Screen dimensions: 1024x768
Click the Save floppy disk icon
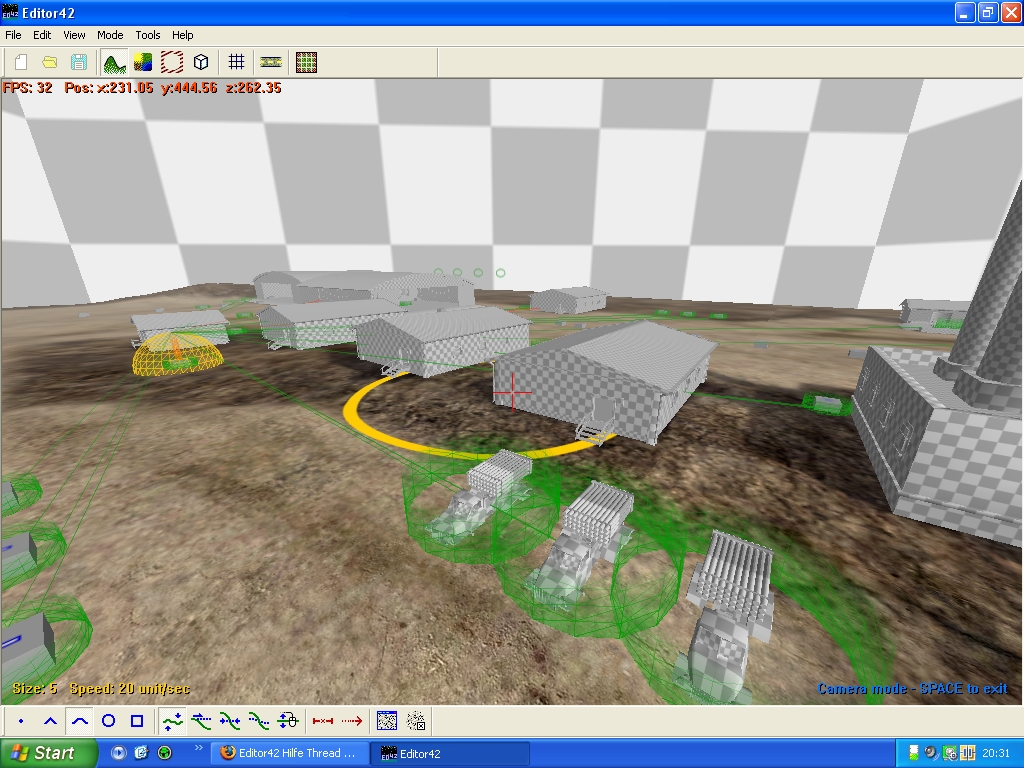(79, 62)
